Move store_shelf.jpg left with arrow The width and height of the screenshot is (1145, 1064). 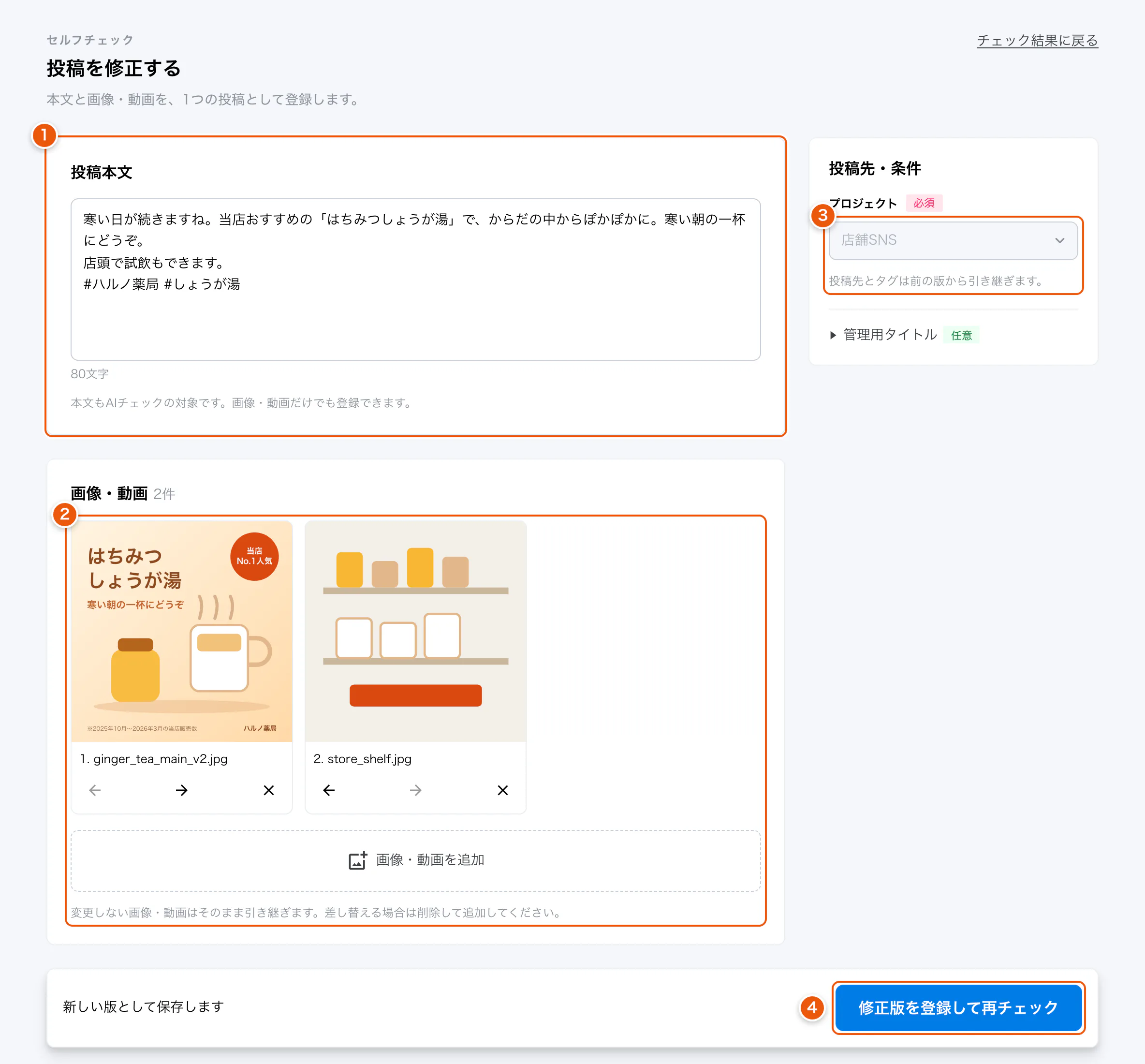tap(329, 790)
